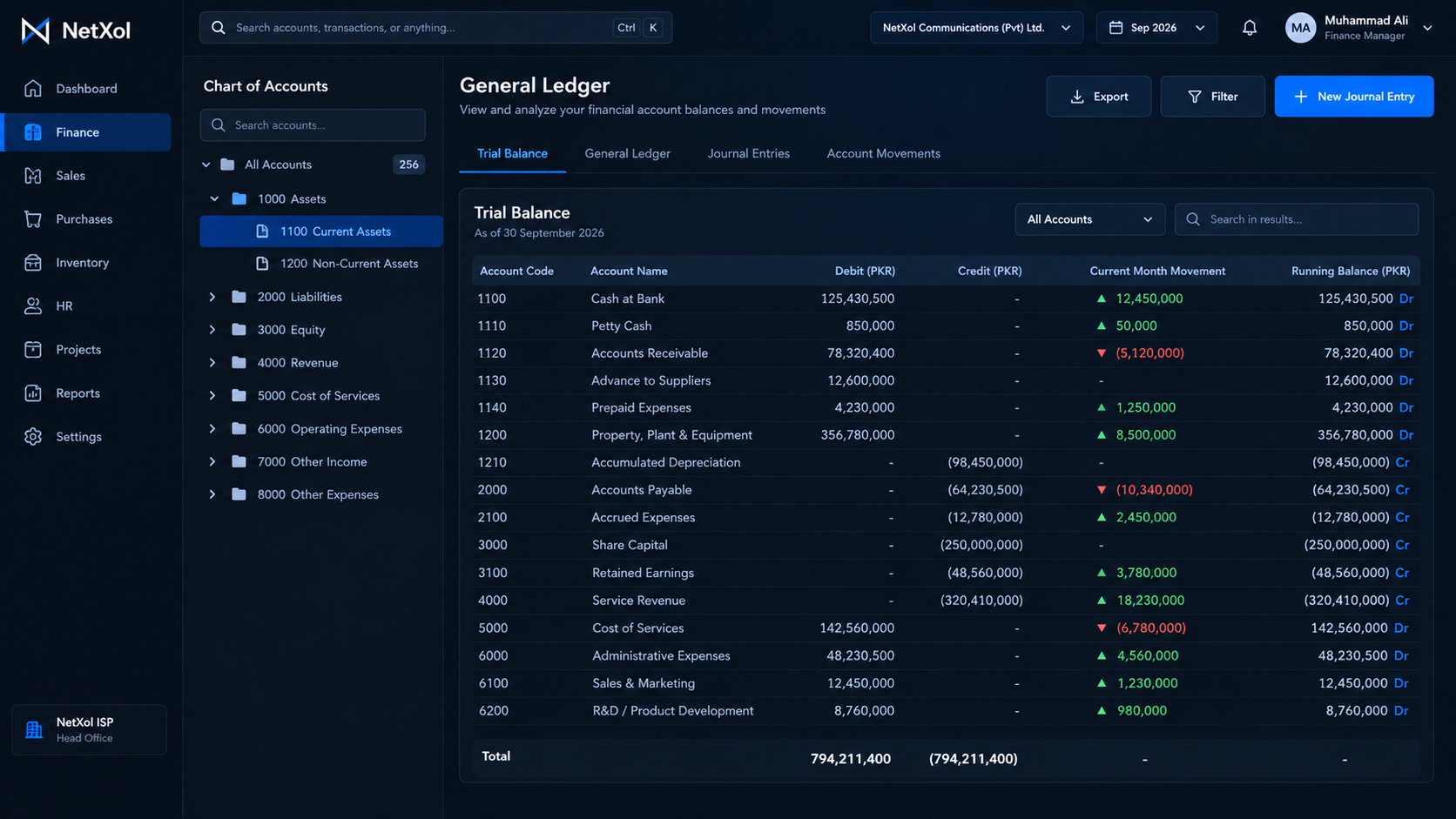The width and height of the screenshot is (1456, 819).
Task: Click the 1200 Non-Current Assets document icon
Action: click(262, 264)
